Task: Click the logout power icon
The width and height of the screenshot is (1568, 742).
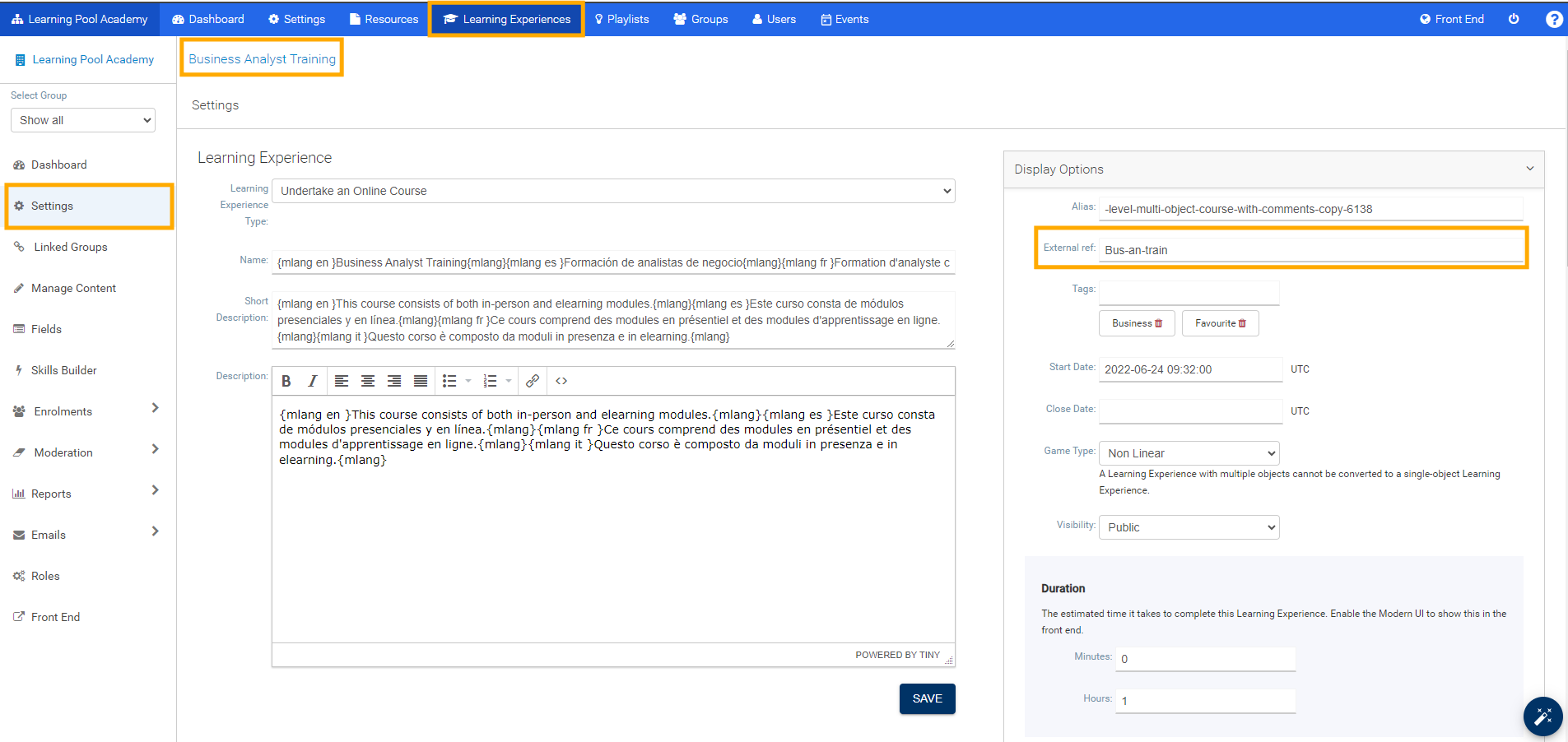Action: pyautogui.click(x=1514, y=19)
